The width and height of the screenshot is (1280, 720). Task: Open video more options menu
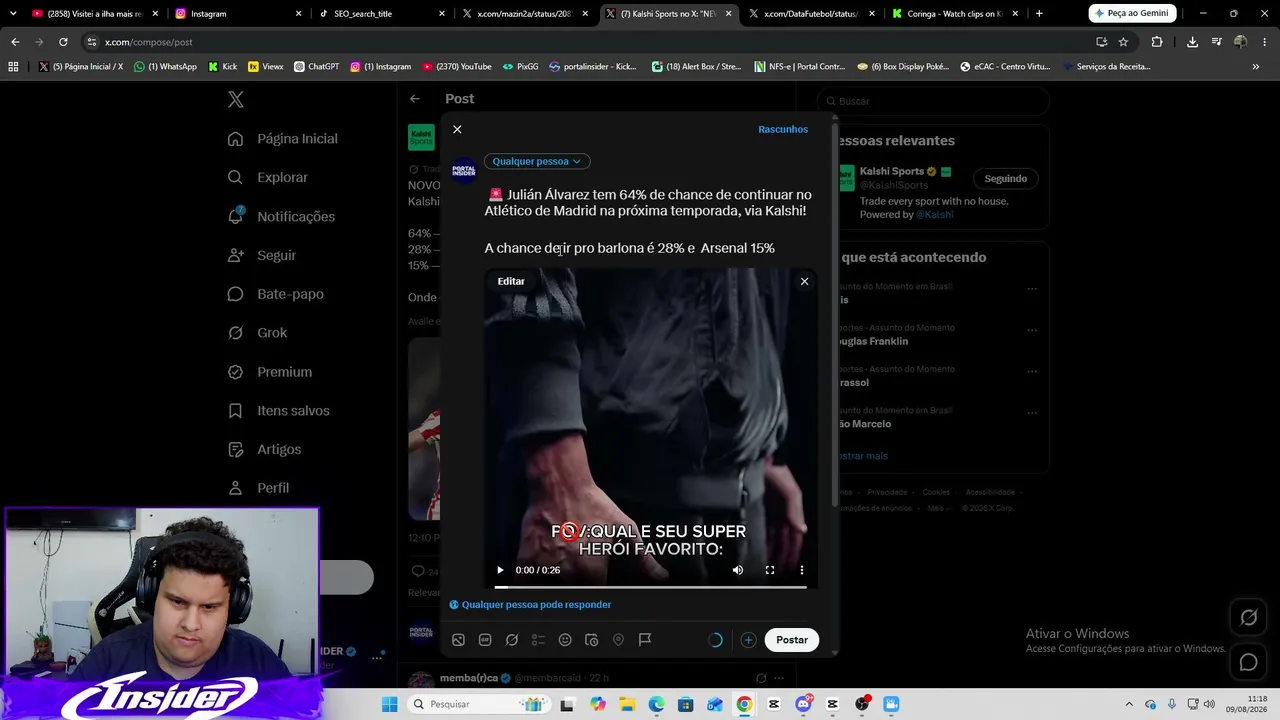801,570
